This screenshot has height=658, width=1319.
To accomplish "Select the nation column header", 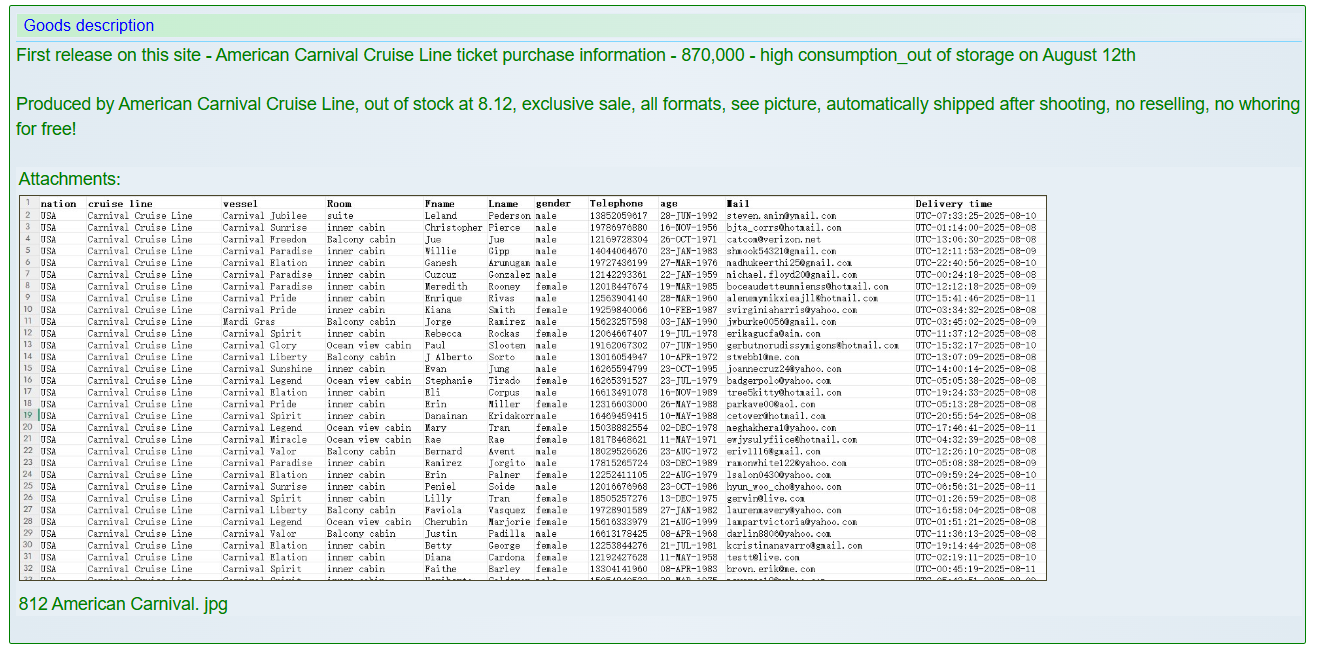I will [58, 204].
